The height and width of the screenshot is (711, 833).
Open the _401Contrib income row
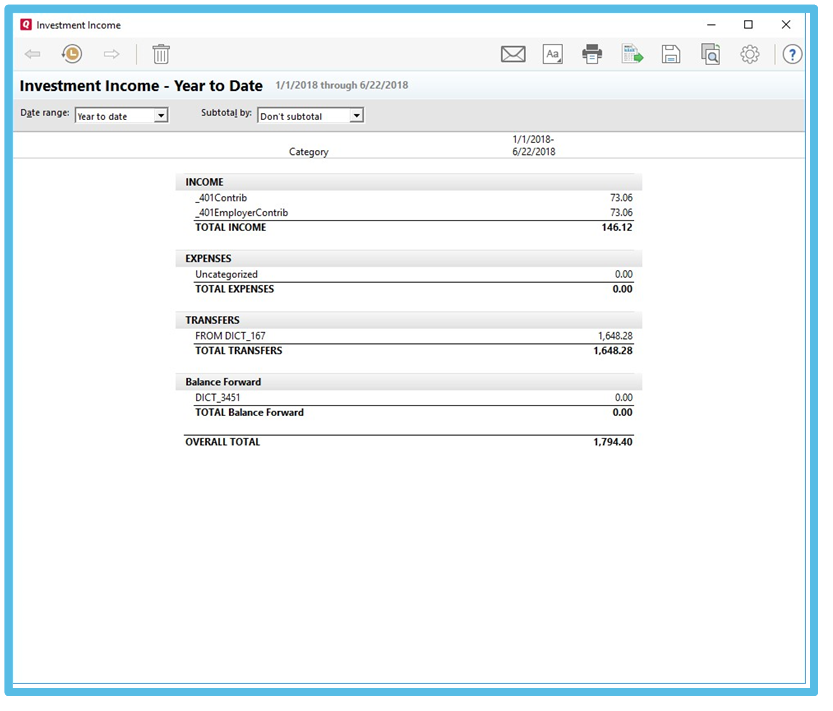tap(221, 198)
